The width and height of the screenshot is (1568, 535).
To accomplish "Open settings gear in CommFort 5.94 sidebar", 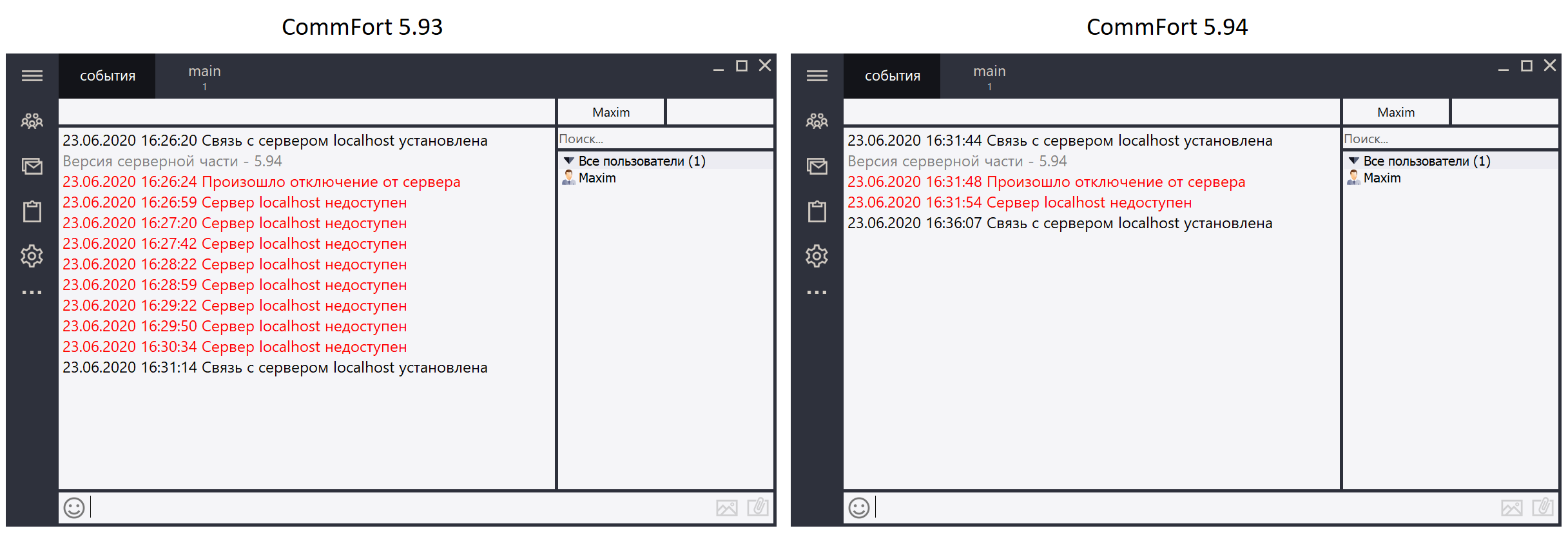I will (817, 256).
